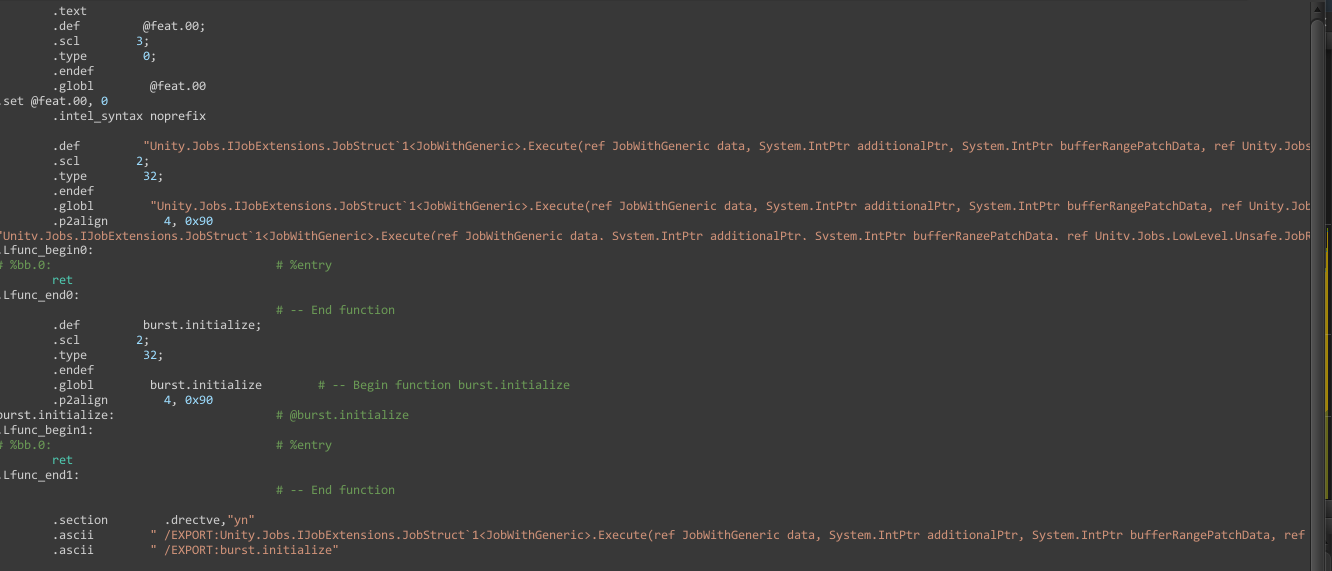Click the ".section .drectve" line
This screenshot has height=571, width=1332.
pyautogui.click(x=155, y=520)
